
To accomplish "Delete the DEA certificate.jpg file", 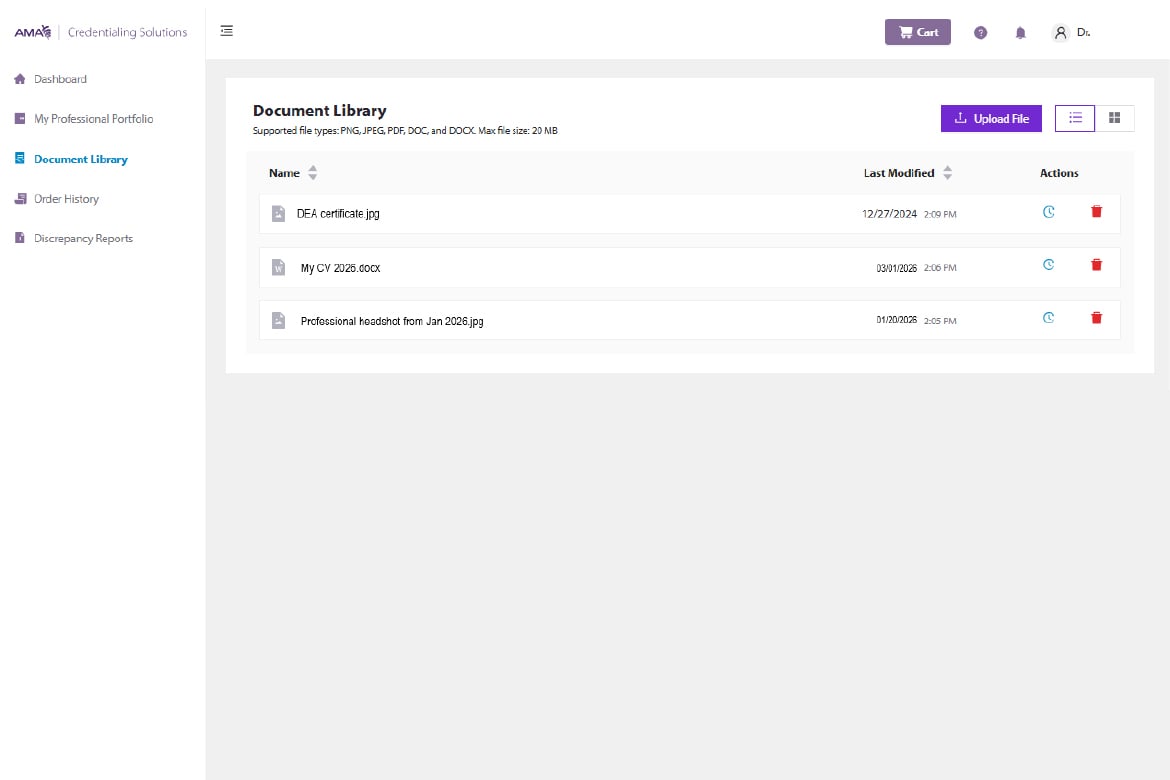I will pyautogui.click(x=1096, y=212).
